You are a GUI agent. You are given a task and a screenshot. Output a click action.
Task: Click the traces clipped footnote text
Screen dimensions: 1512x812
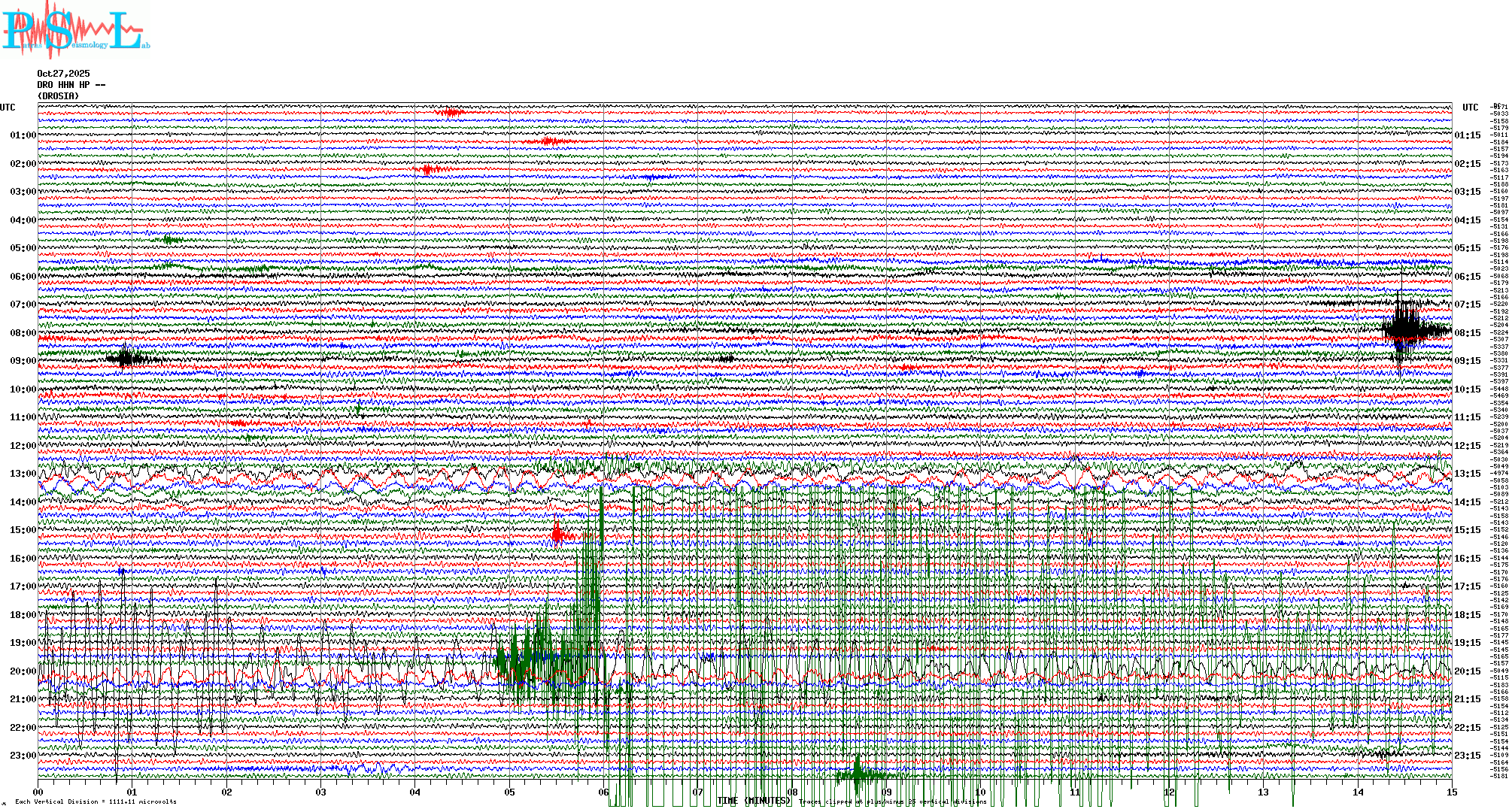pyautogui.click(x=892, y=802)
